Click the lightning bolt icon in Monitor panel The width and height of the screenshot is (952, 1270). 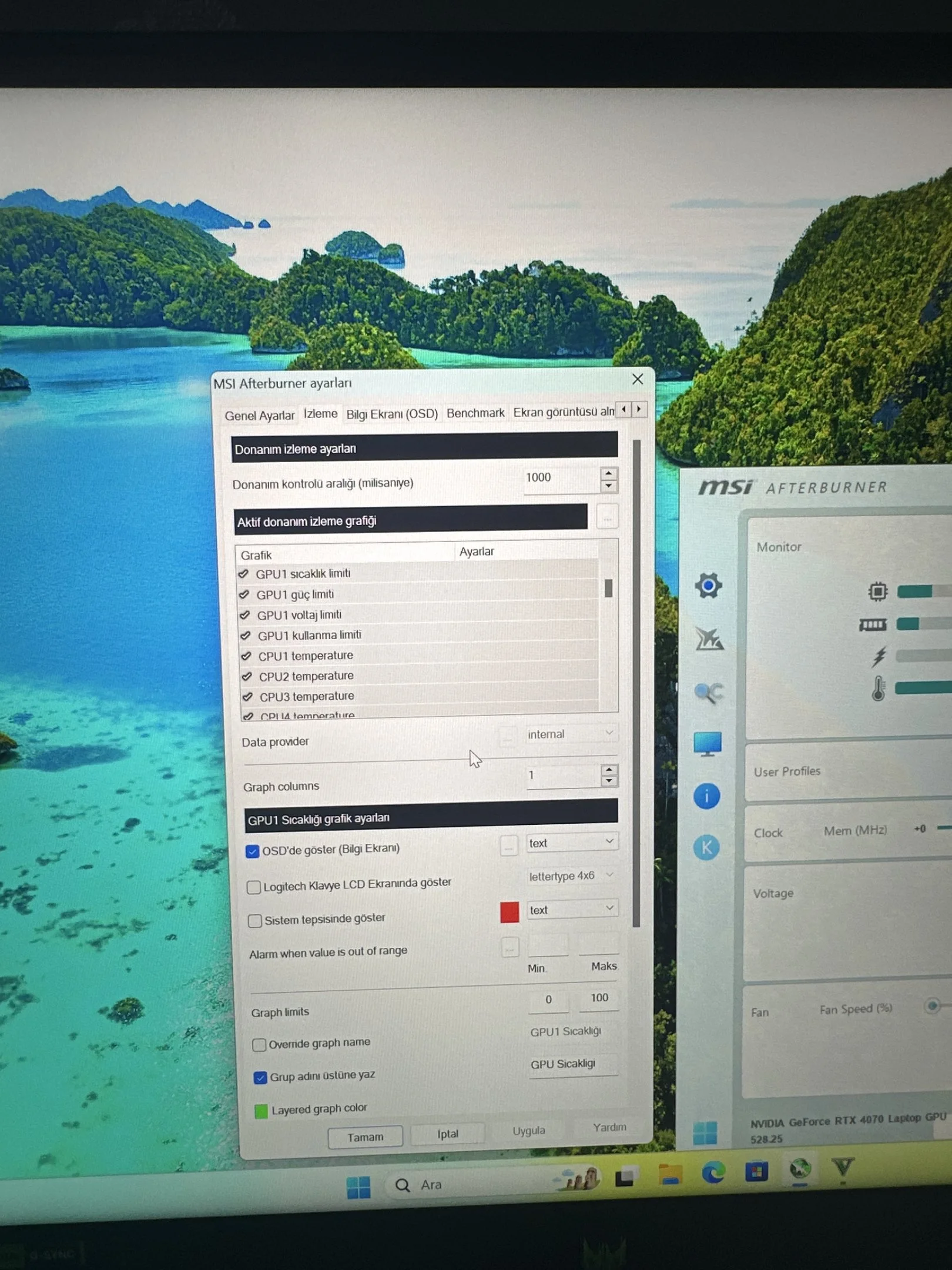pyautogui.click(x=879, y=657)
